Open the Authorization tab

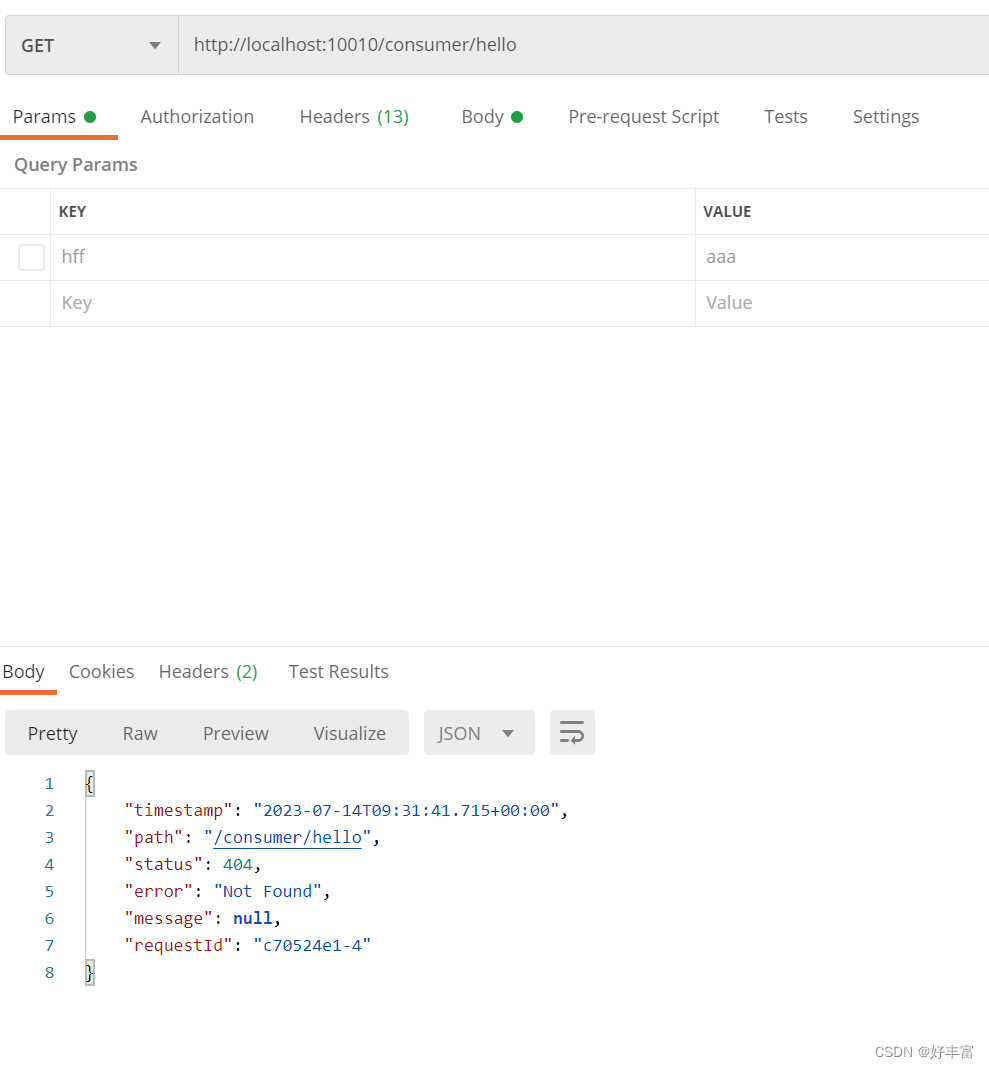click(197, 117)
